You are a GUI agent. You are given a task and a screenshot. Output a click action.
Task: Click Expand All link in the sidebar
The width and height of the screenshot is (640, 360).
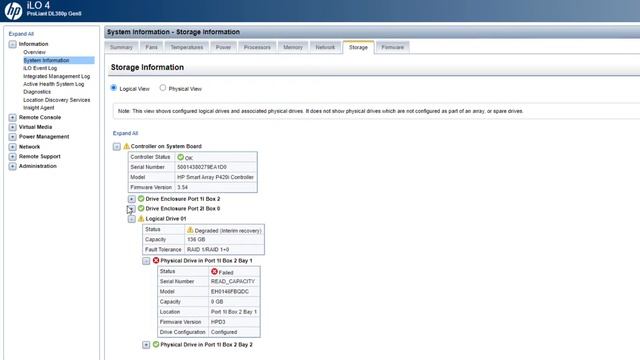point(21,34)
